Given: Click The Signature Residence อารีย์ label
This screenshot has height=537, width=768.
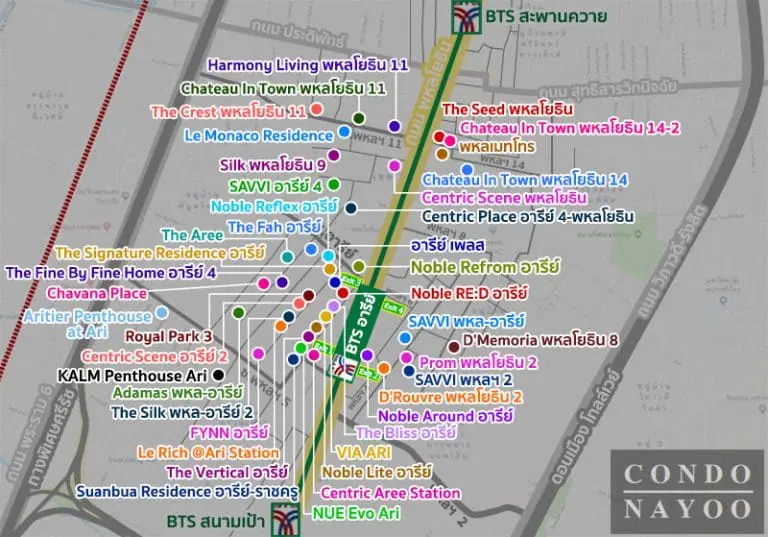Looking at the screenshot, I should 160,253.
